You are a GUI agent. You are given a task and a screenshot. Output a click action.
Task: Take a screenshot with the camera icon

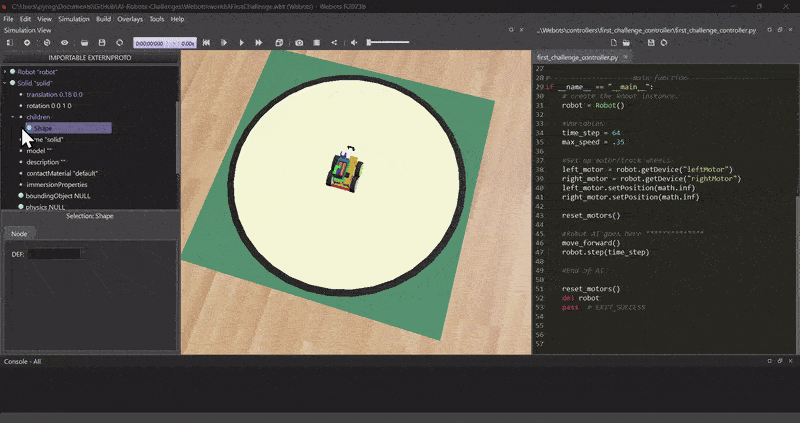(299, 43)
